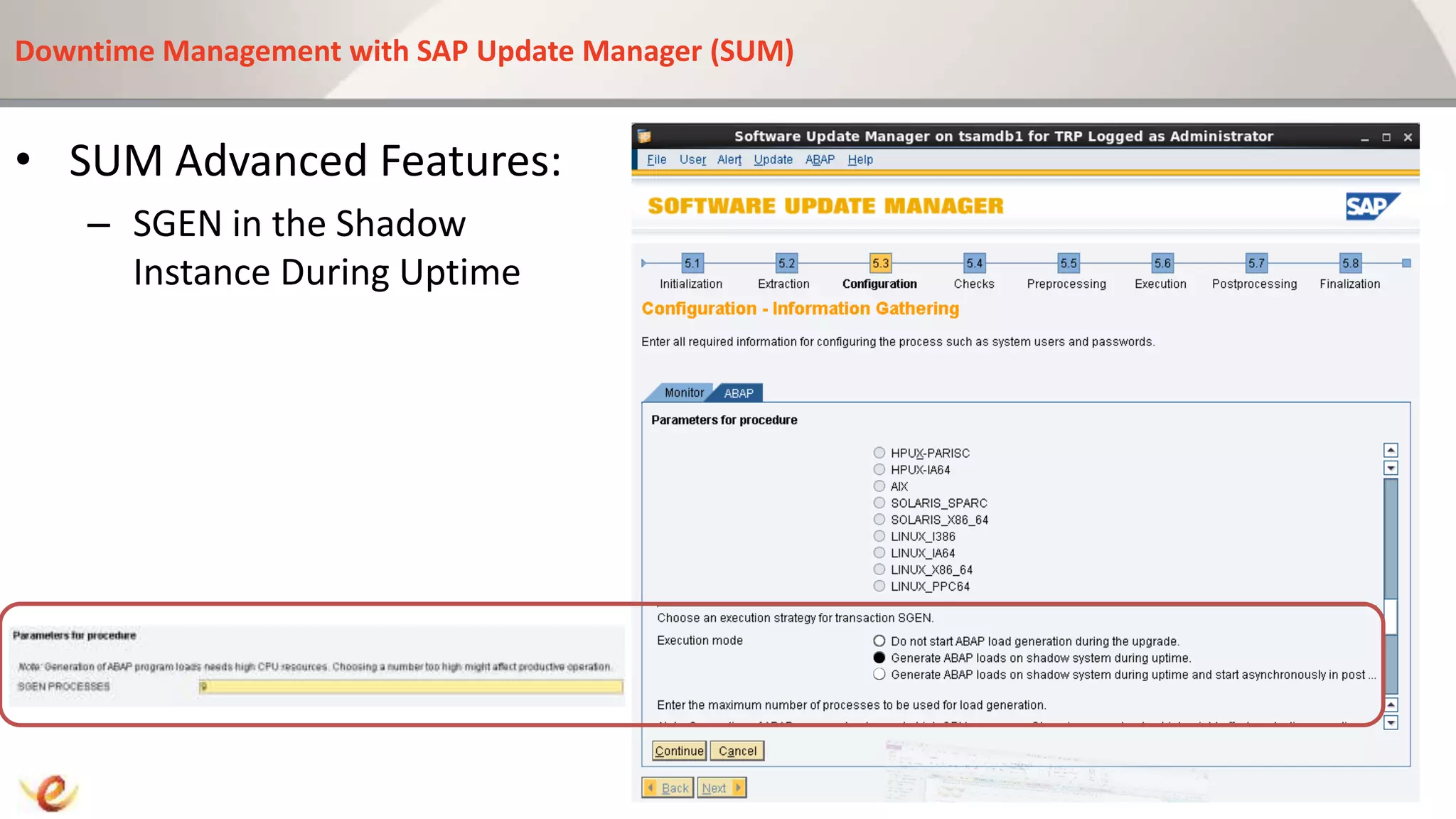Open the User menu
This screenshot has width=1456, height=819.
[692, 160]
